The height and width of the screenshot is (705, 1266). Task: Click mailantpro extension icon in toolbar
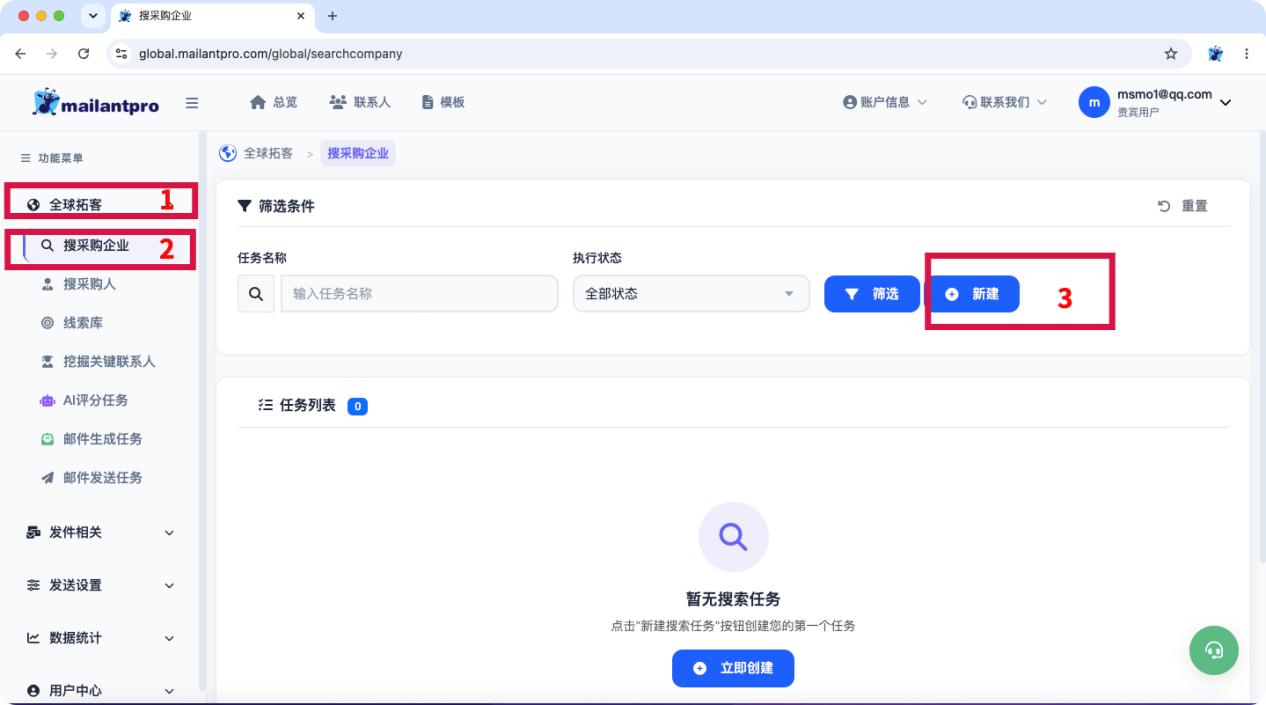coord(1215,54)
